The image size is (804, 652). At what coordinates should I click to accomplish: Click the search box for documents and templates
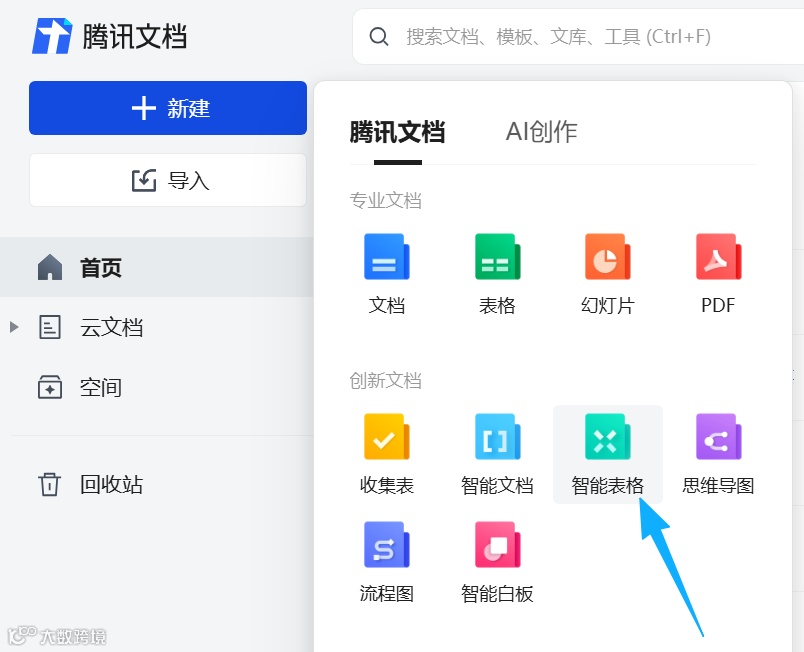coord(578,36)
